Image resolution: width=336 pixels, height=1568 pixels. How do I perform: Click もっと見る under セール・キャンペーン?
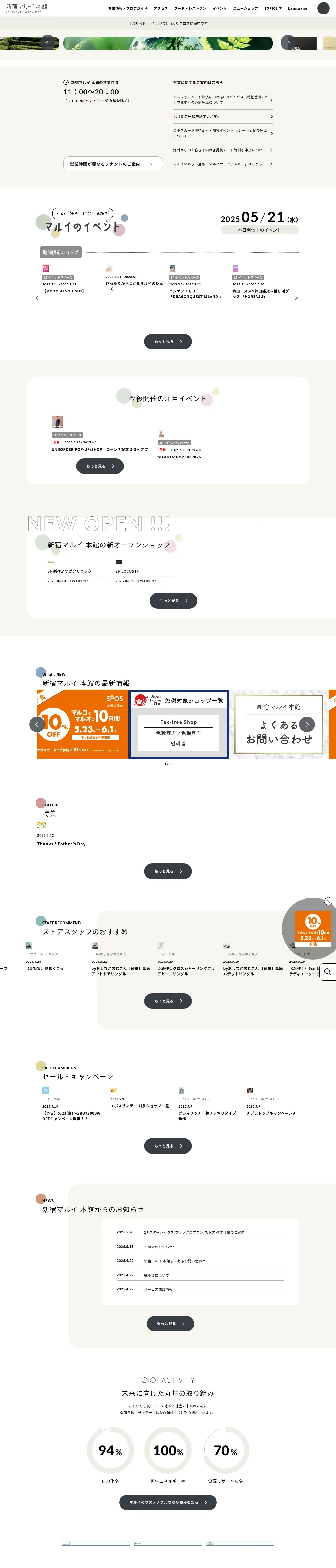pyautogui.click(x=168, y=1146)
